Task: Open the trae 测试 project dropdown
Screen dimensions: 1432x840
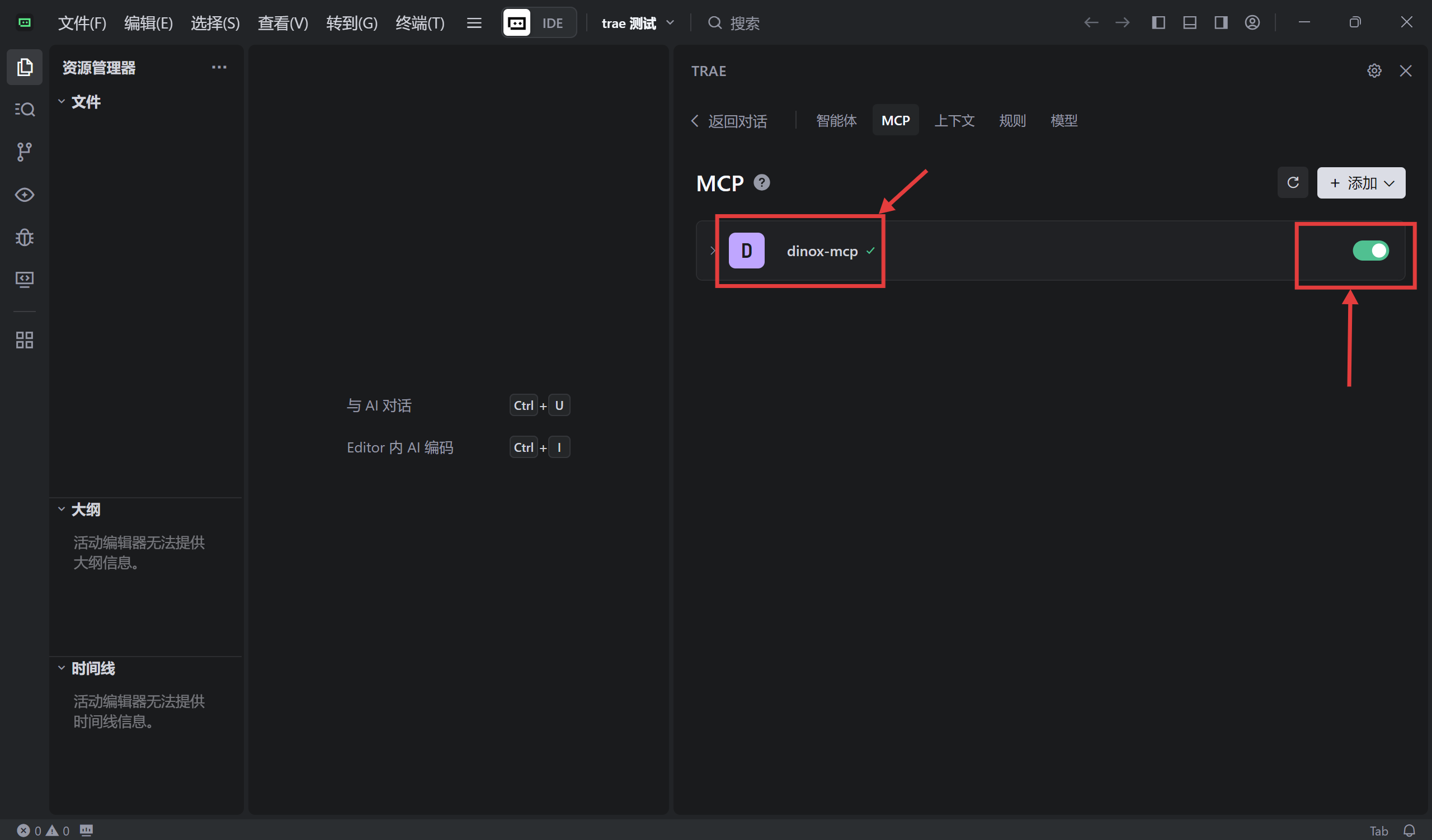Action: coord(638,23)
